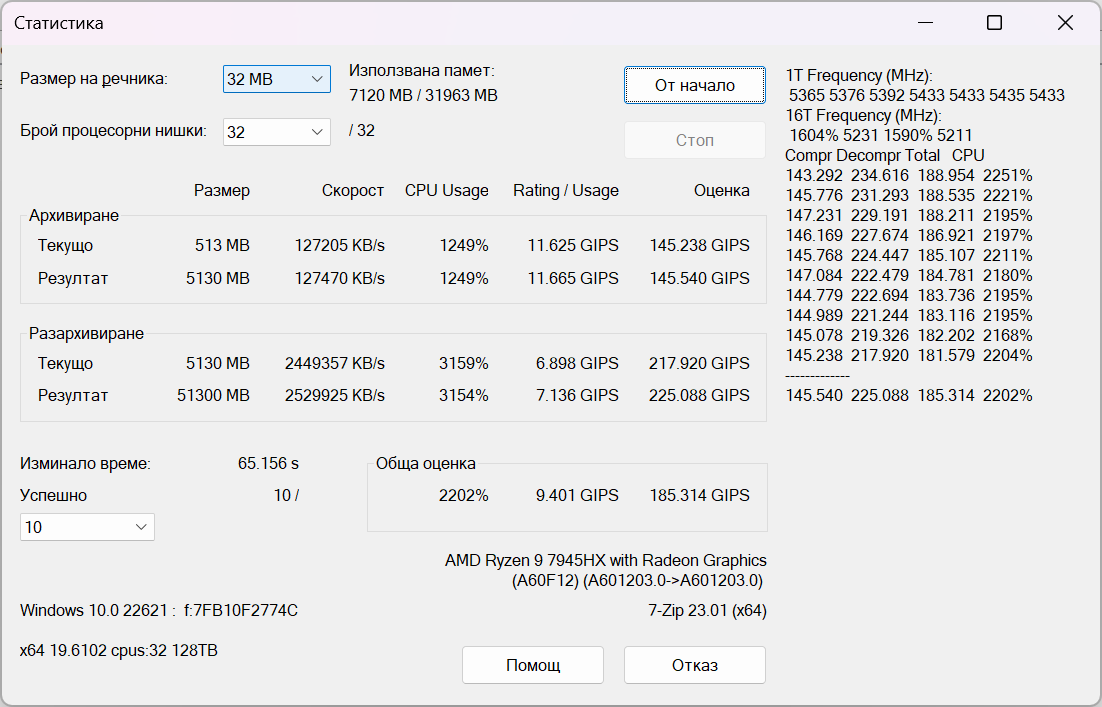Click the log row starting with 147.231
Image resolution: width=1102 pixels, height=707 pixels.
909,216
